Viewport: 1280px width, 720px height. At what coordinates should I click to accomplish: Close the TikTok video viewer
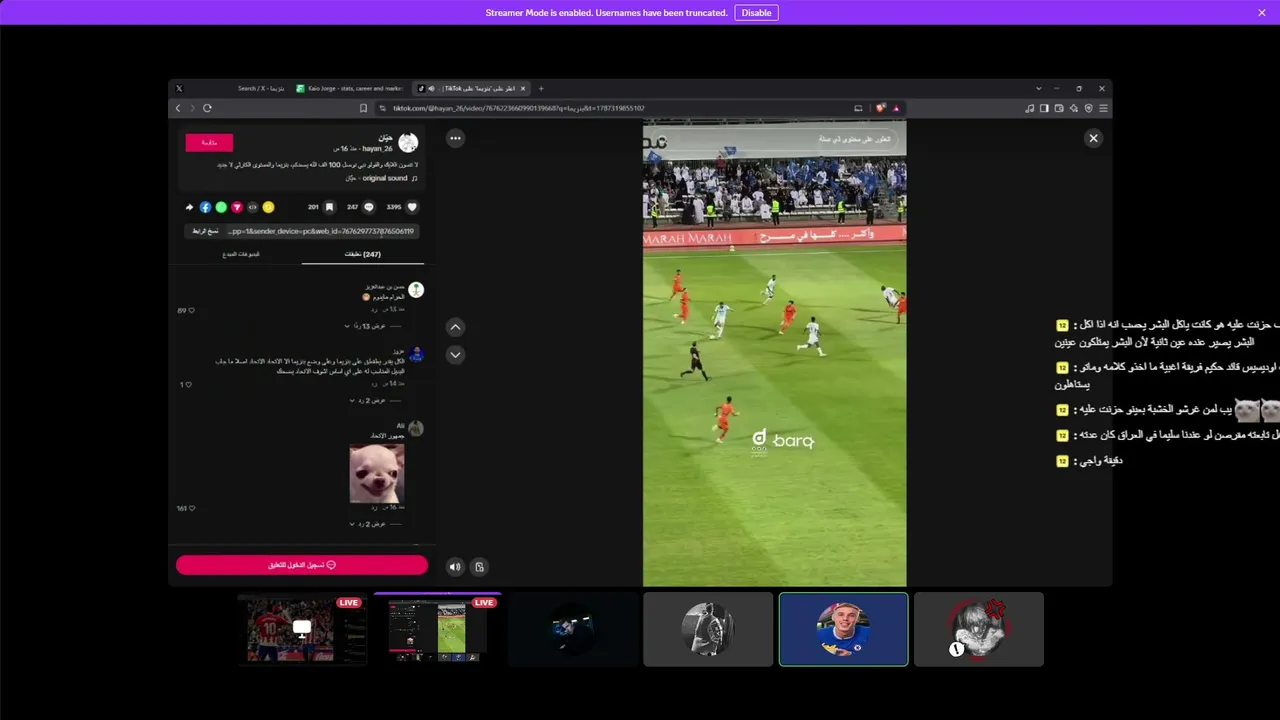1093,138
